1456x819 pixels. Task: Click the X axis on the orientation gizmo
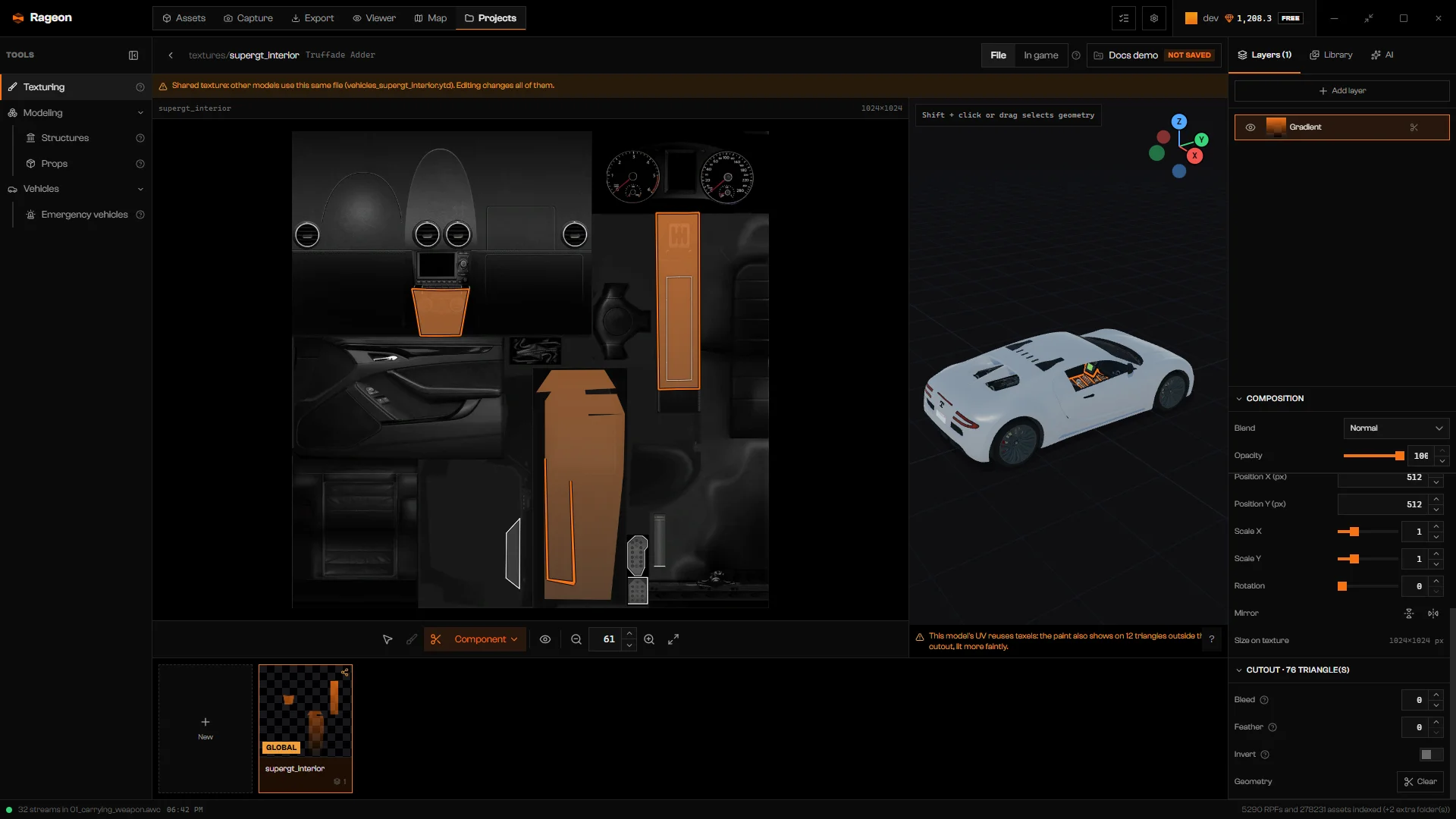[1194, 155]
